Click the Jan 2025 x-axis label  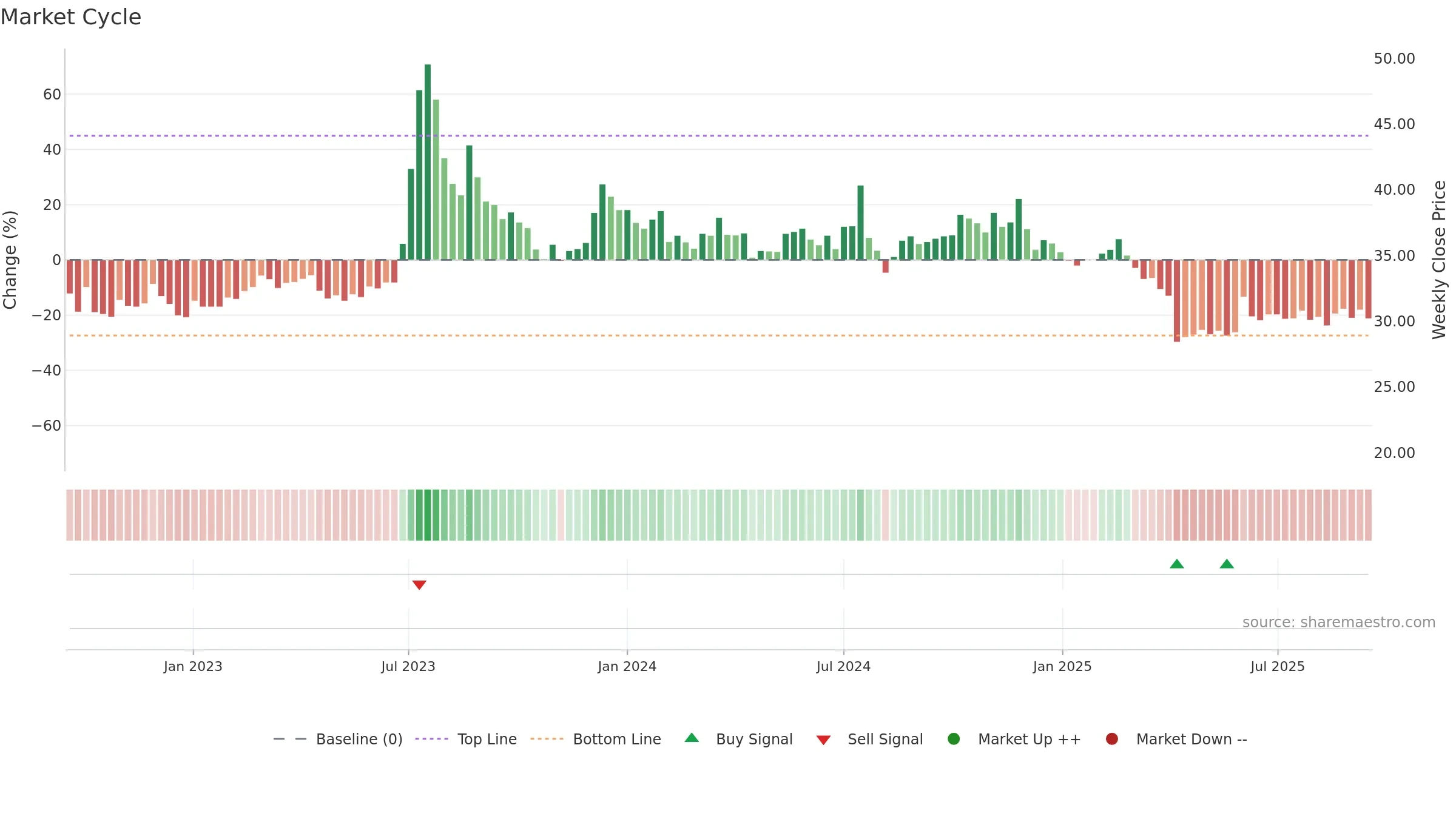[1062, 666]
